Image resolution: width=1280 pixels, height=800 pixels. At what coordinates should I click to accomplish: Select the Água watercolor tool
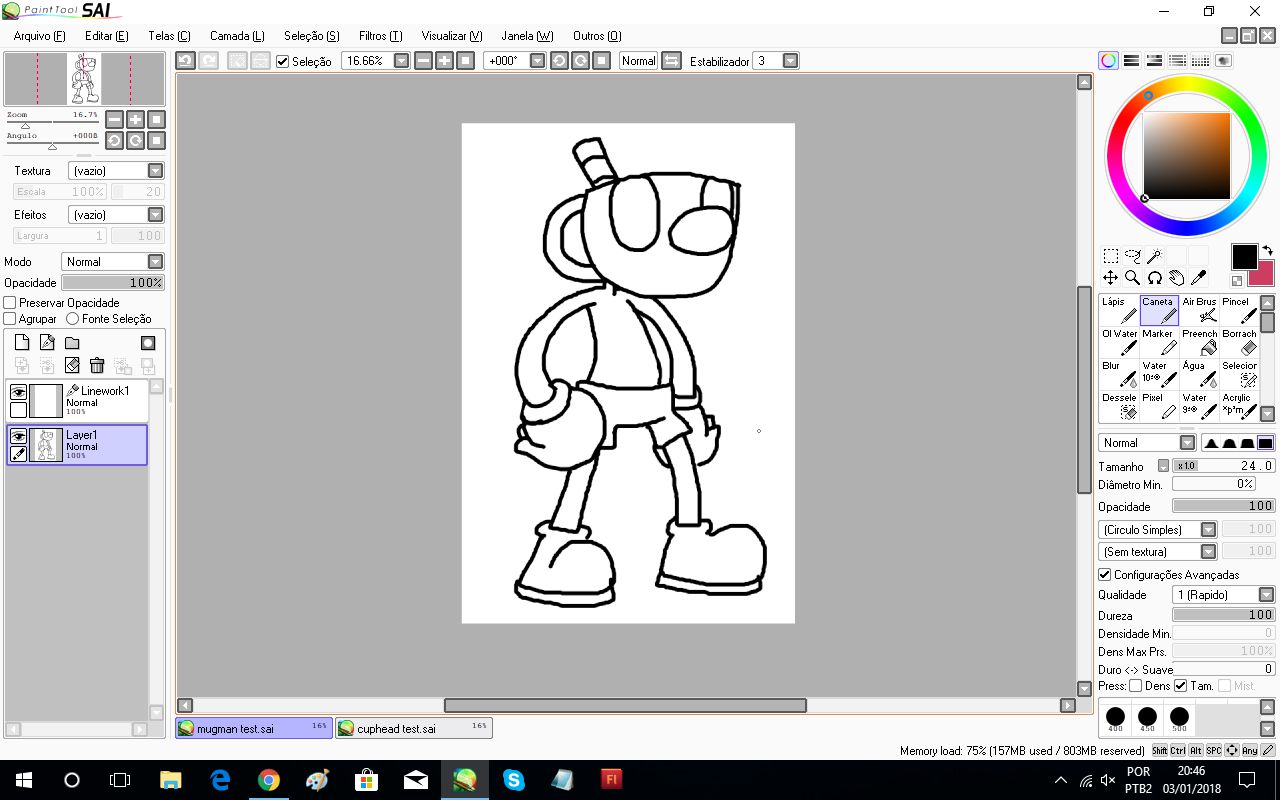click(1199, 374)
